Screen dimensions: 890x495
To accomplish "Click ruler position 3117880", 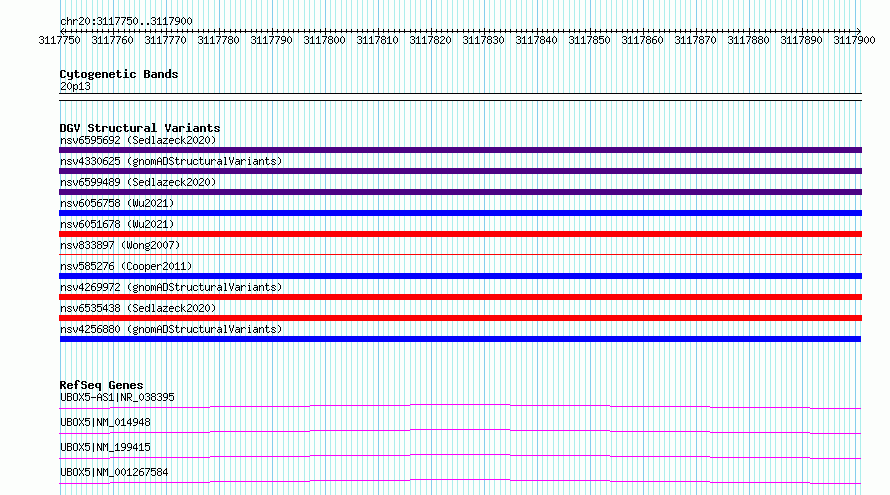I will pyautogui.click(x=748, y=40).
